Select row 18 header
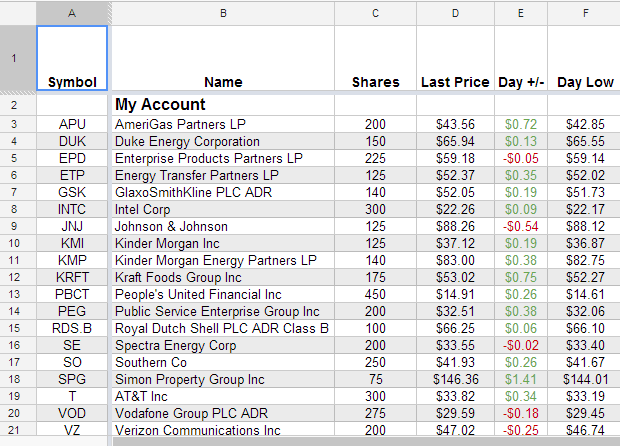The image size is (620, 446). 18,379
